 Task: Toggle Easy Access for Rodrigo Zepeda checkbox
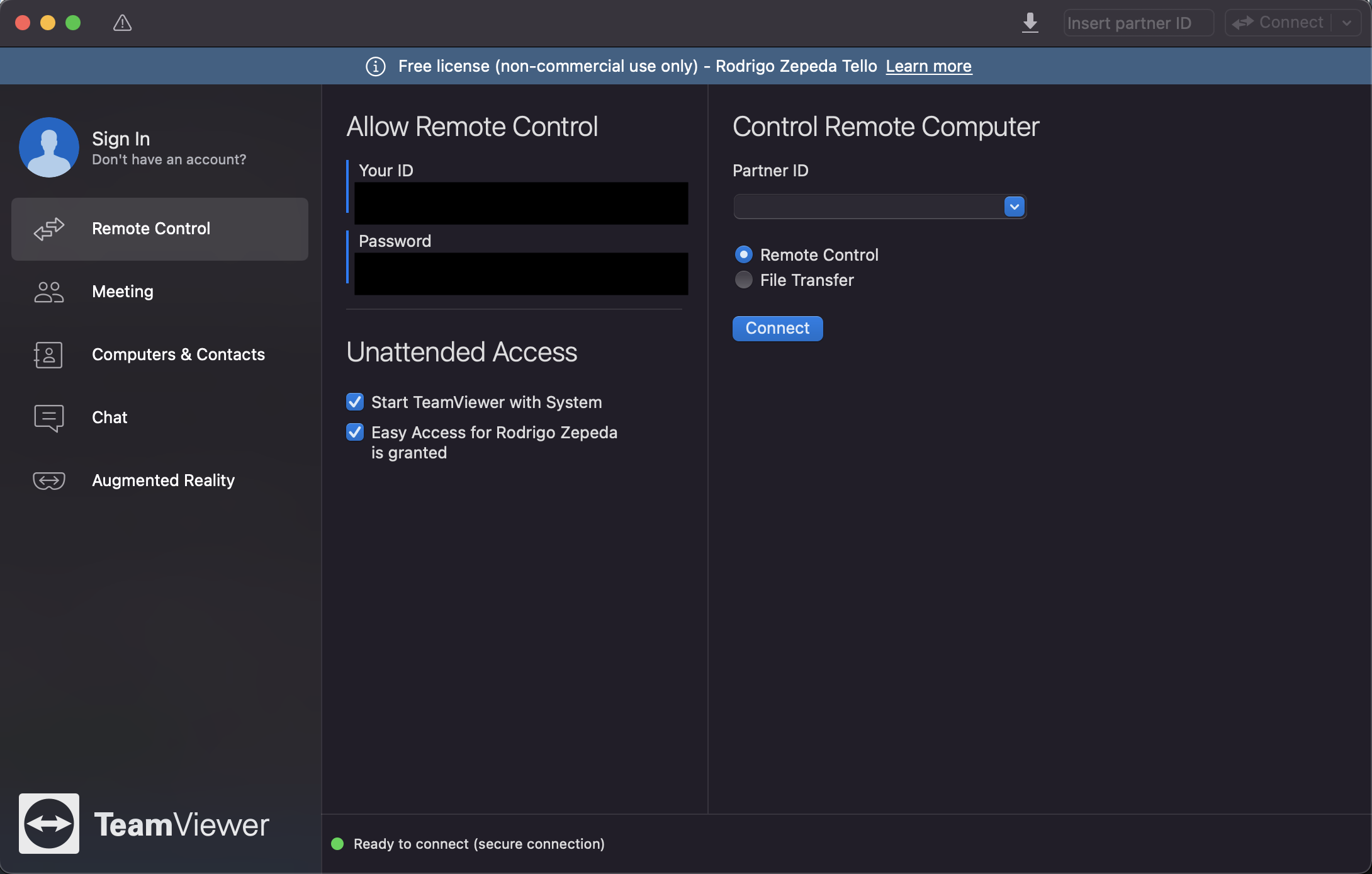coord(355,432)
